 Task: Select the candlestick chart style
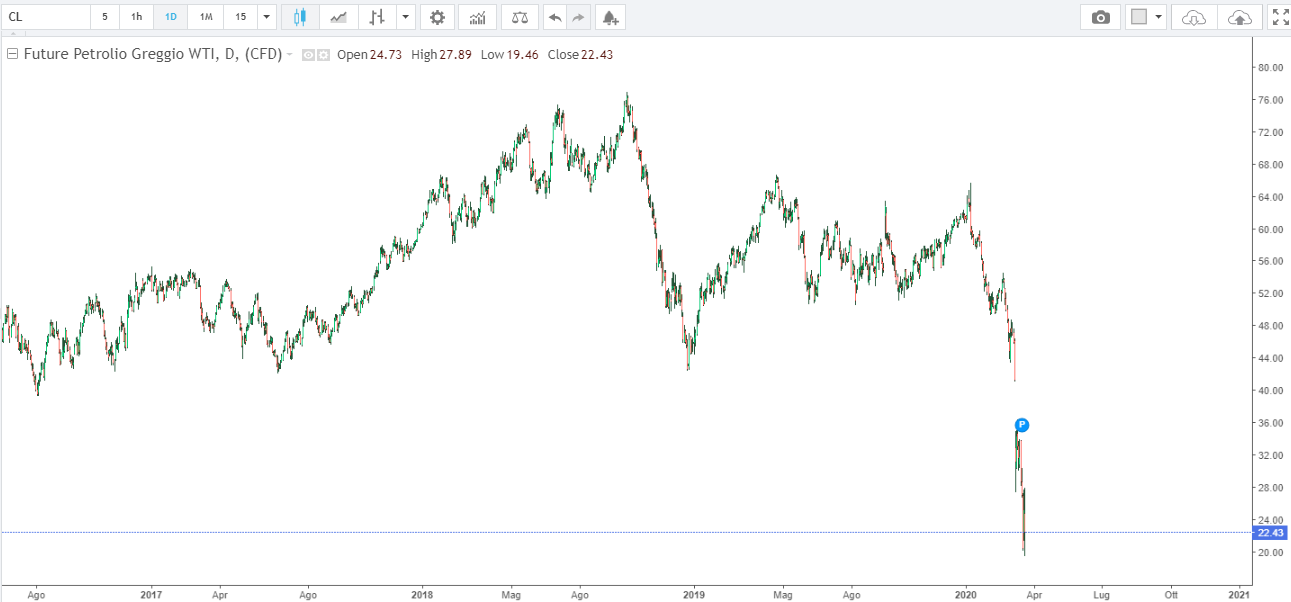coord(300,17)
